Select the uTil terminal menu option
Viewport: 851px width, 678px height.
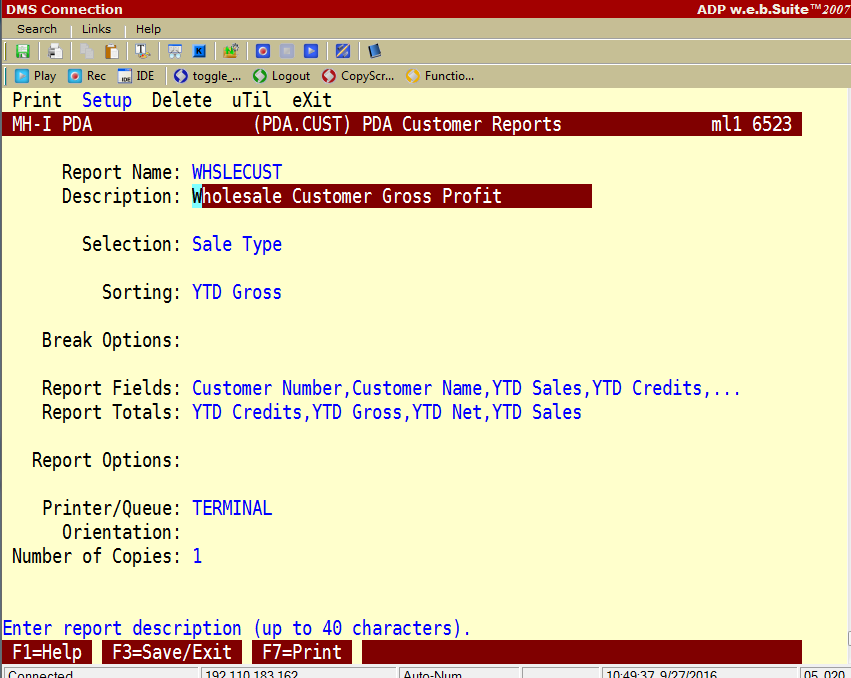pos(252,100)
